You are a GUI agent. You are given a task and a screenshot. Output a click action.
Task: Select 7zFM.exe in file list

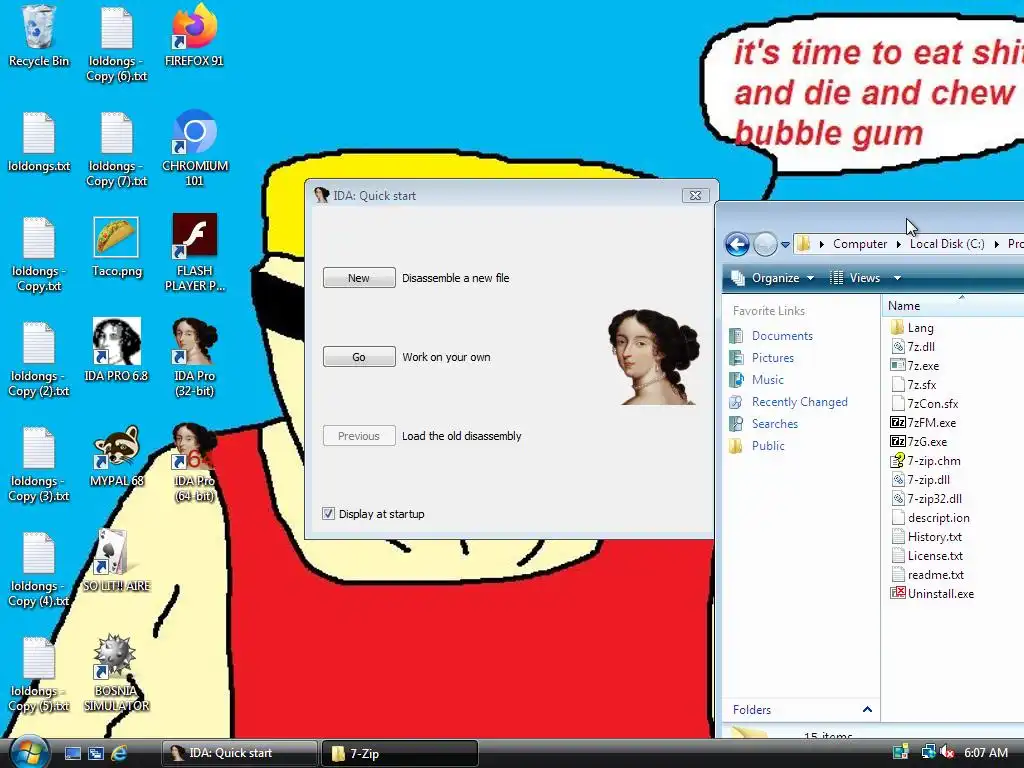coord(923,423)
